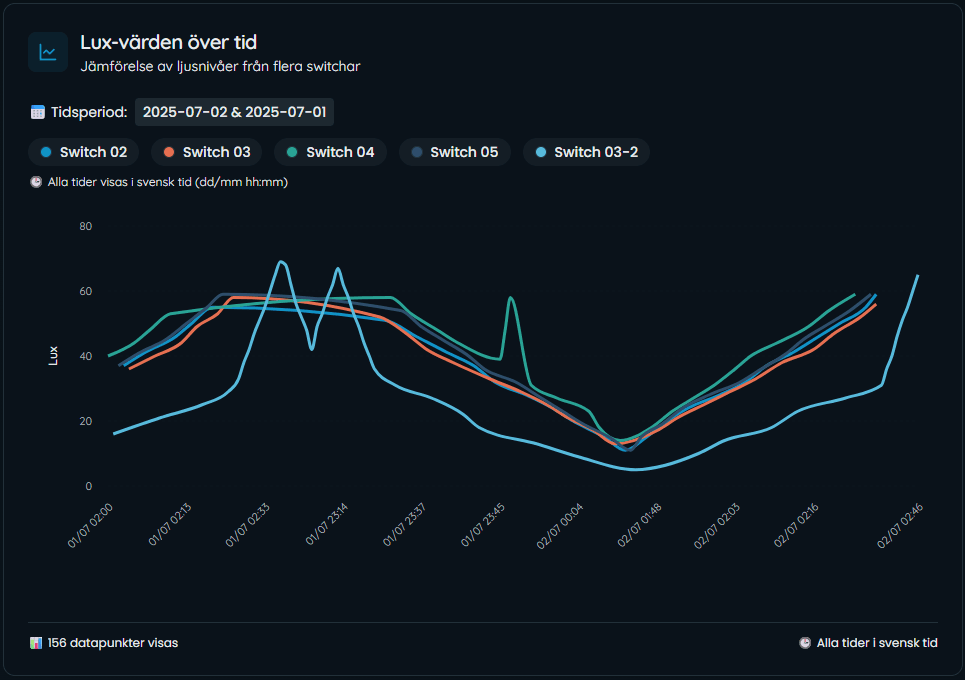Viewport: 965px width, 680px height.
Task: Toggle Switch 02 series in legend
Action: [x=83, y=152]
